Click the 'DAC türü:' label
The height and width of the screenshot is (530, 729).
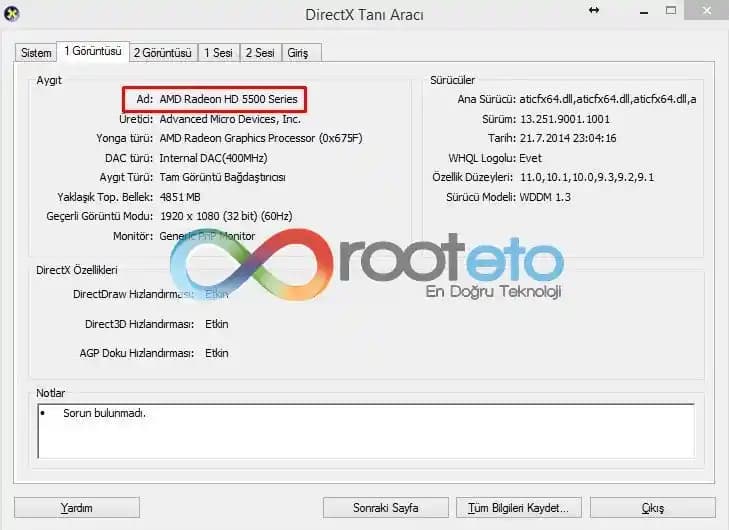129,158
